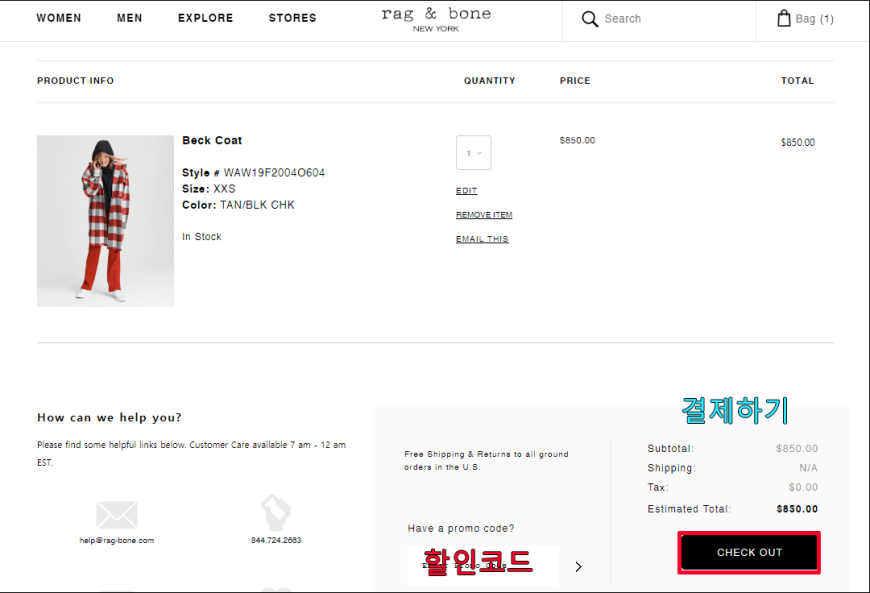Click the Estimated Total $850.00 value

pyautogui.click(x=797, y=509)
